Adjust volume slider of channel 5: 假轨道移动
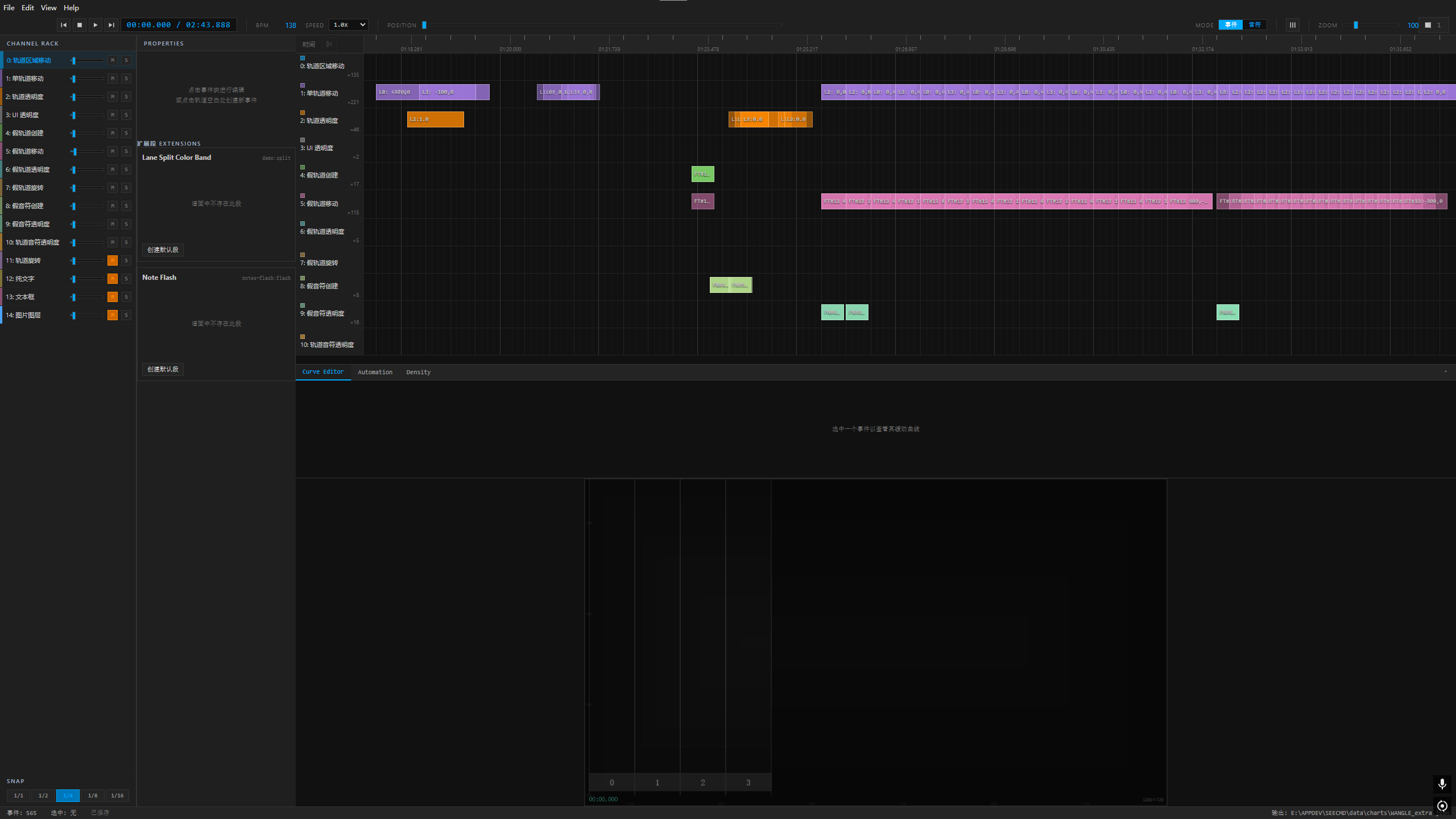 87,151
